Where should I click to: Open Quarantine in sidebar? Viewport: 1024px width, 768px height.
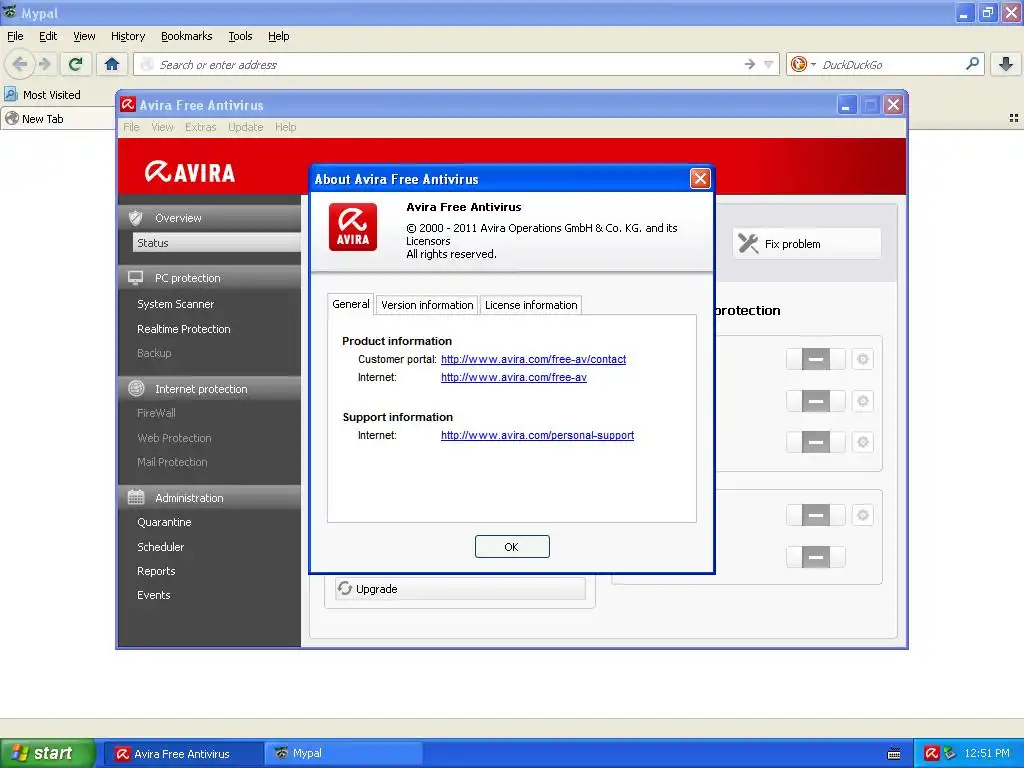point(164,522)
